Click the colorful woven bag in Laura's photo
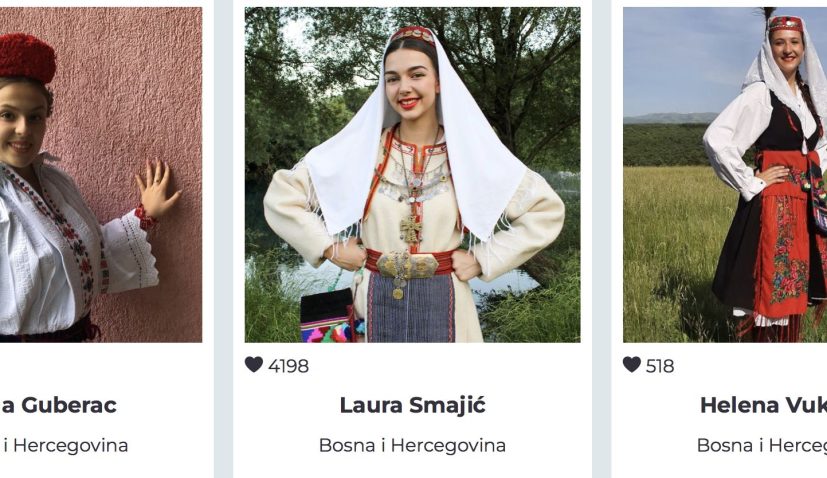This screenshot has height=478, width=827. 329,317
